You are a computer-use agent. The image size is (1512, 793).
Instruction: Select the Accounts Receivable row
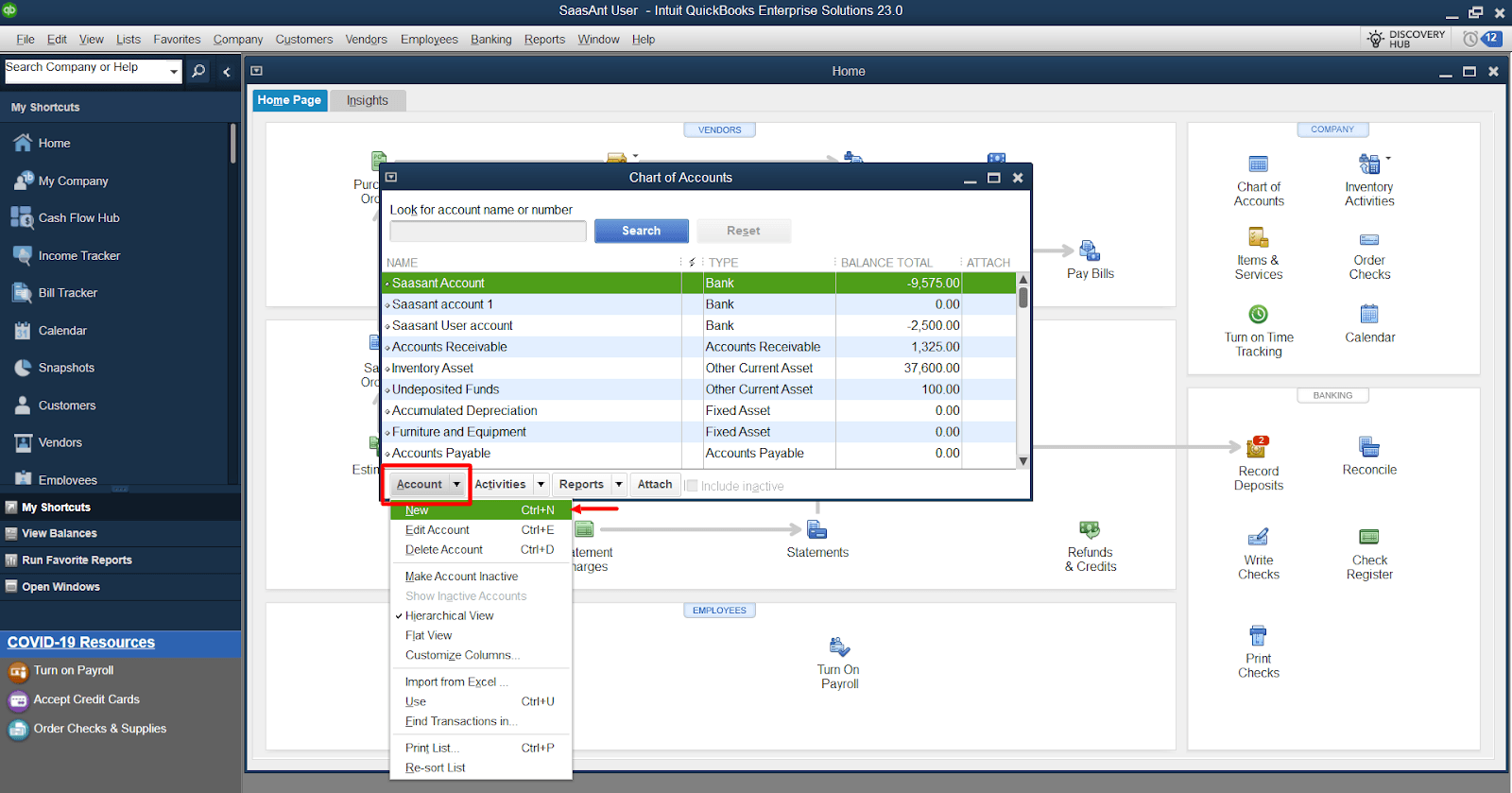click(x=698, y=347)
